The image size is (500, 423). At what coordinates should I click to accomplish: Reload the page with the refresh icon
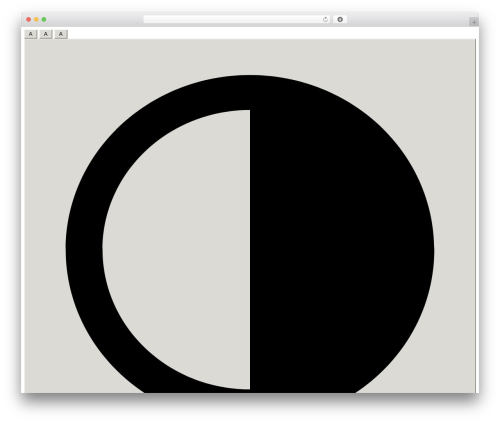tap(325, 19)
